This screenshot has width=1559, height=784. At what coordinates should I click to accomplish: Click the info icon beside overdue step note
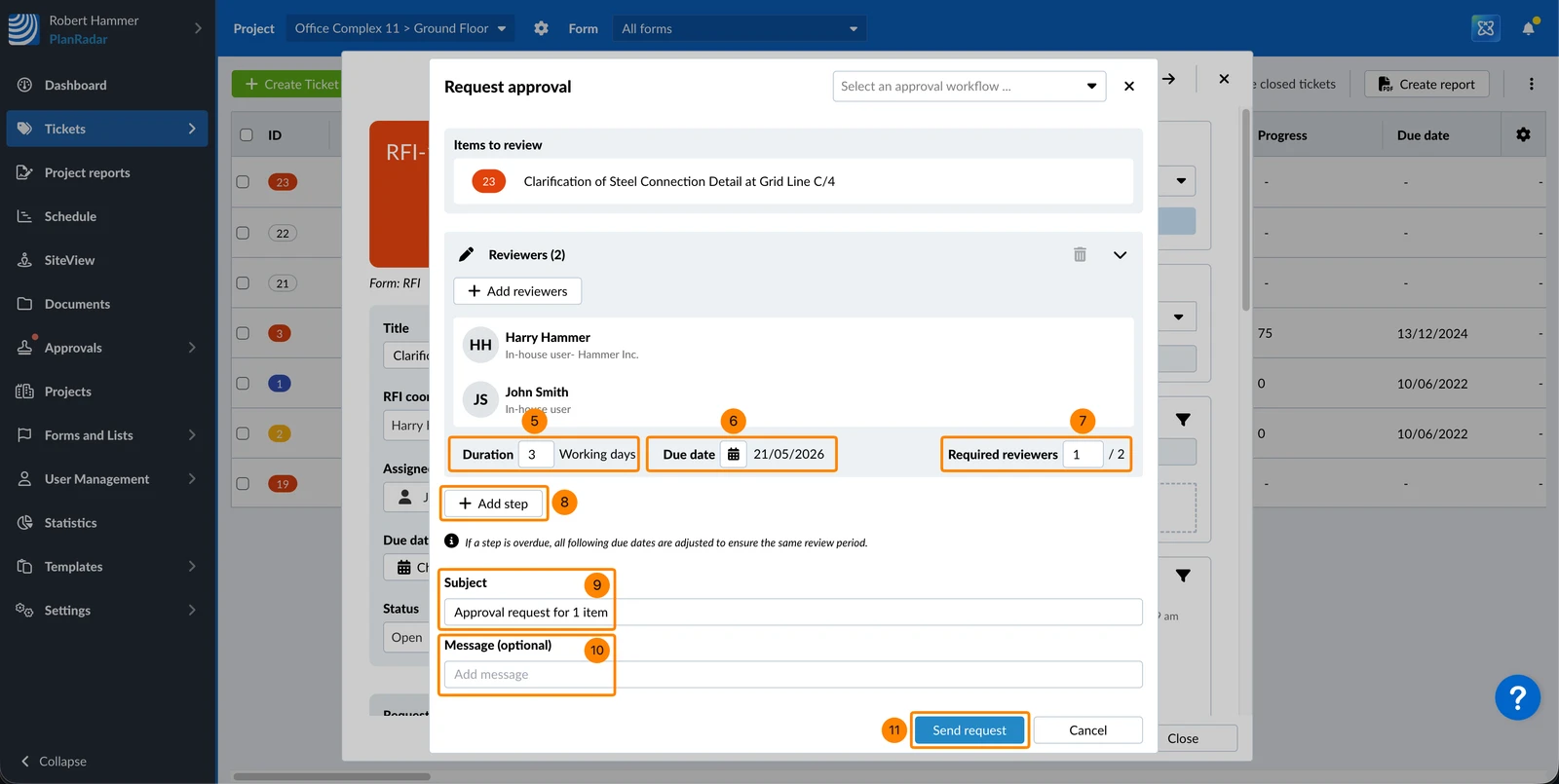click(451, 541)
